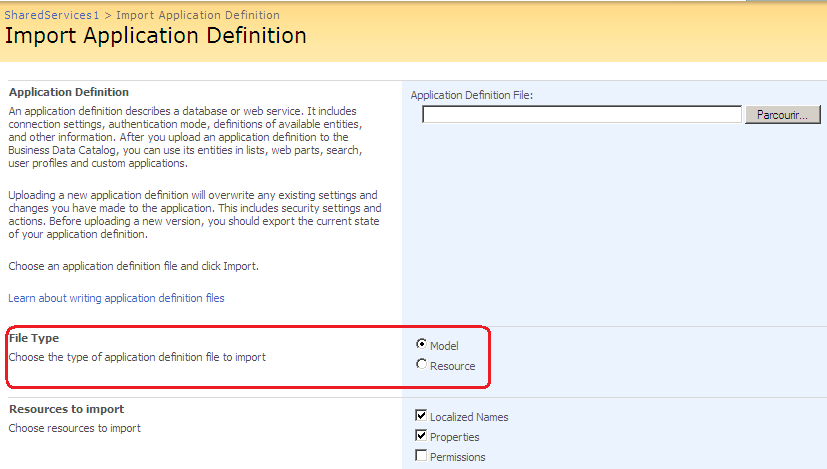Toggle the Properties checkbox

[421, 436]
